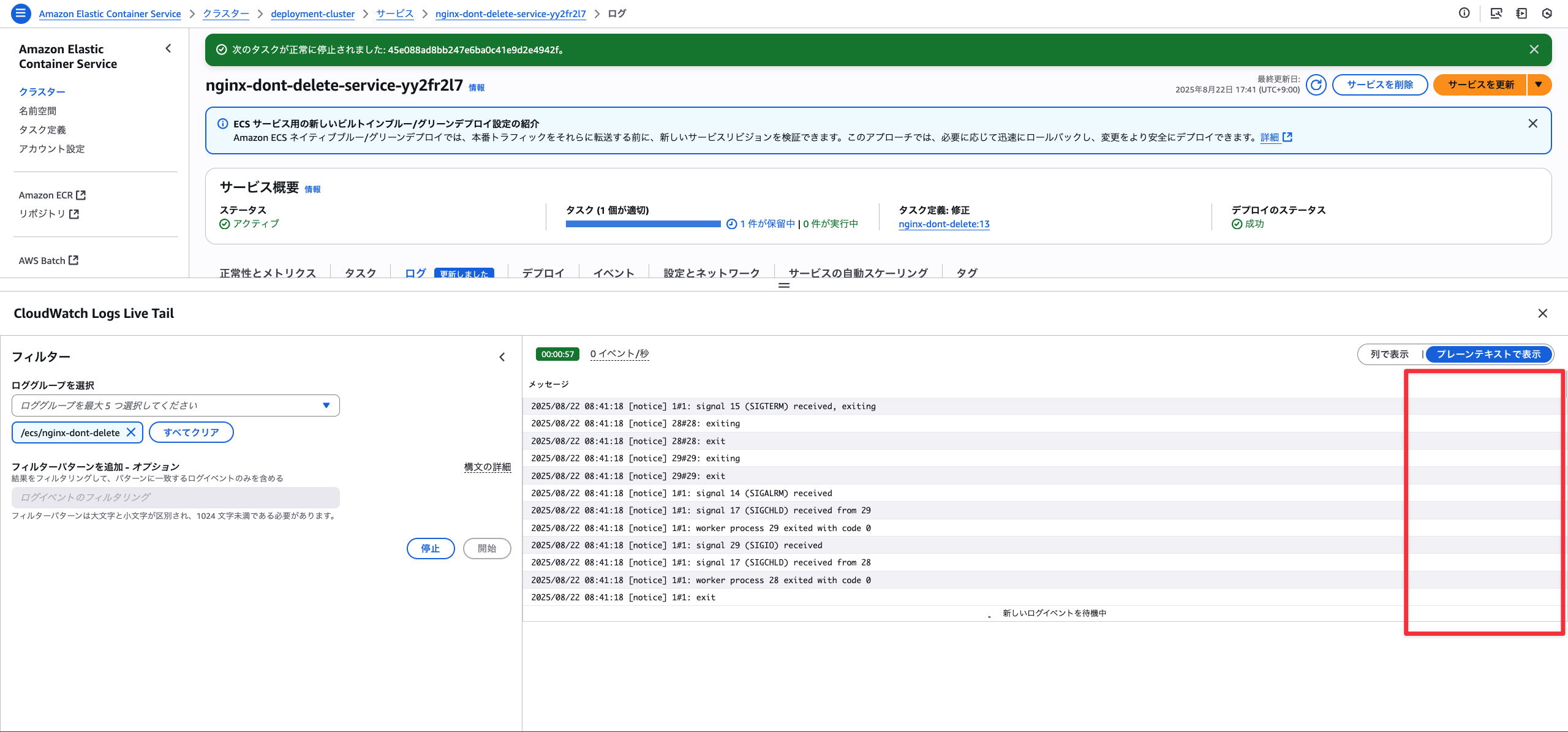Click the Amazon Elastic Container Service breadcrumb
Screen dimensions: 1568x732
(110, 13)
